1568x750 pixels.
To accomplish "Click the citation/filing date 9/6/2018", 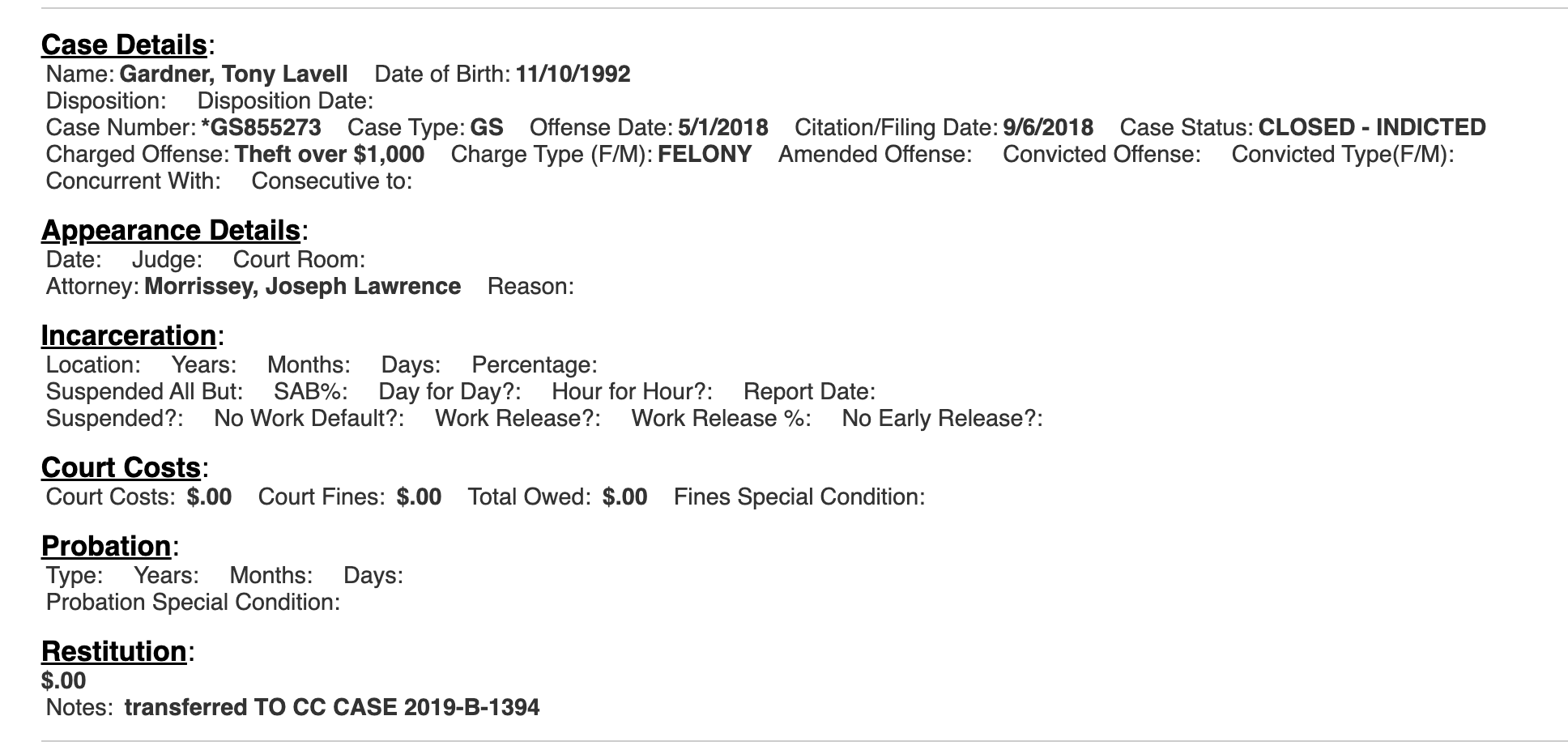I will point(1048,128).
